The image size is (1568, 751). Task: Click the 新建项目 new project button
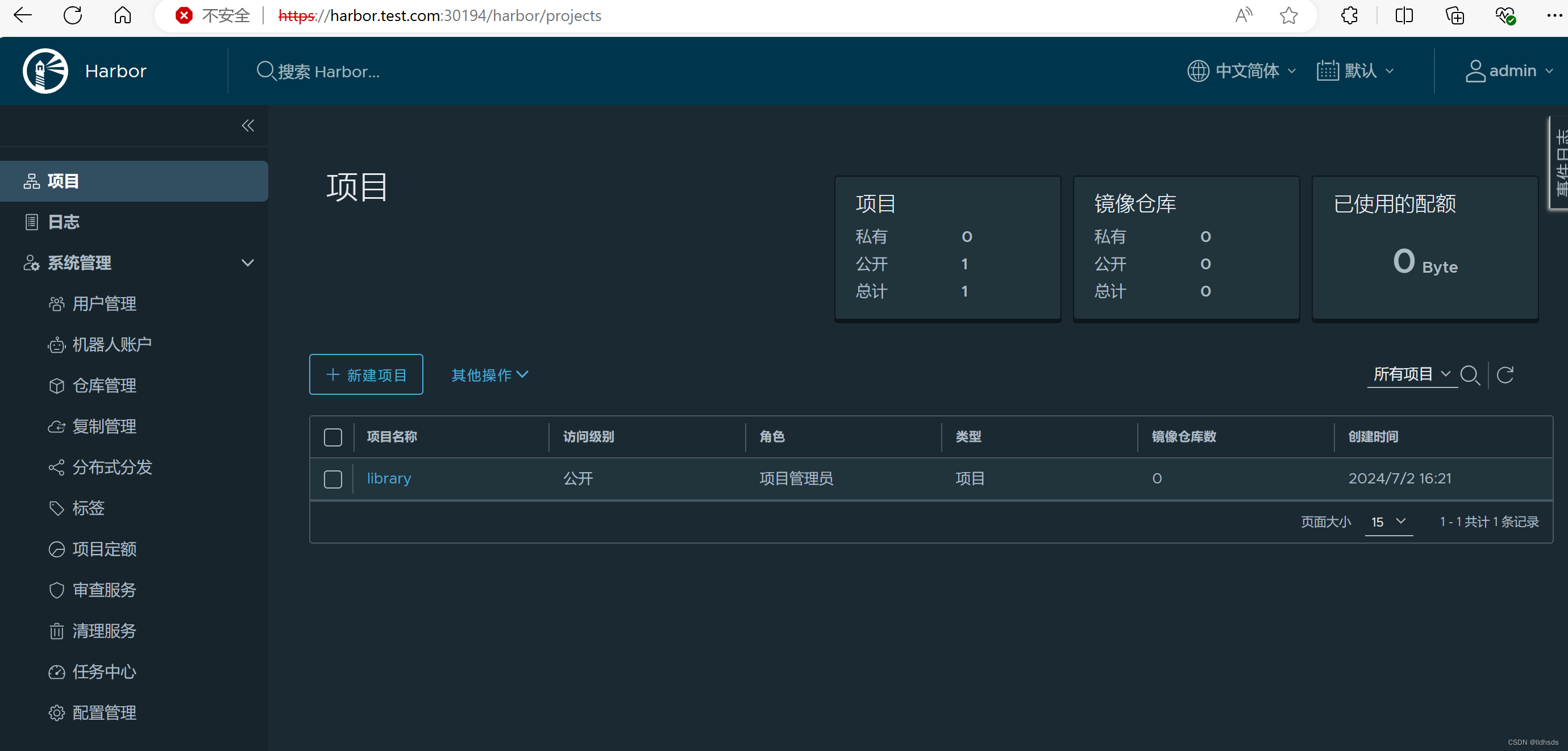click(x=366, y=374)
